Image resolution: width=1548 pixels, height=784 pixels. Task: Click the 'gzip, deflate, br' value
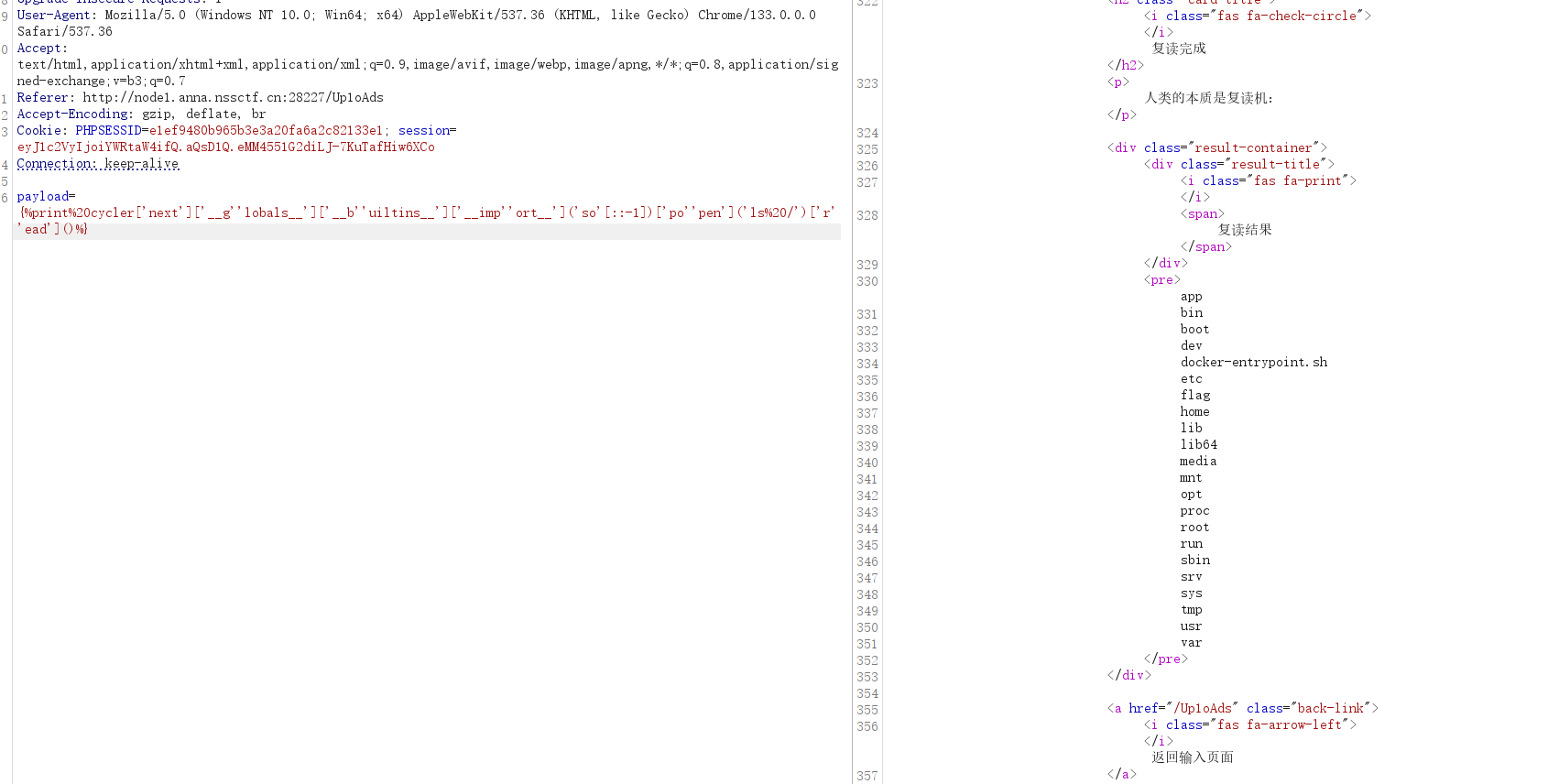click(203, 114)
